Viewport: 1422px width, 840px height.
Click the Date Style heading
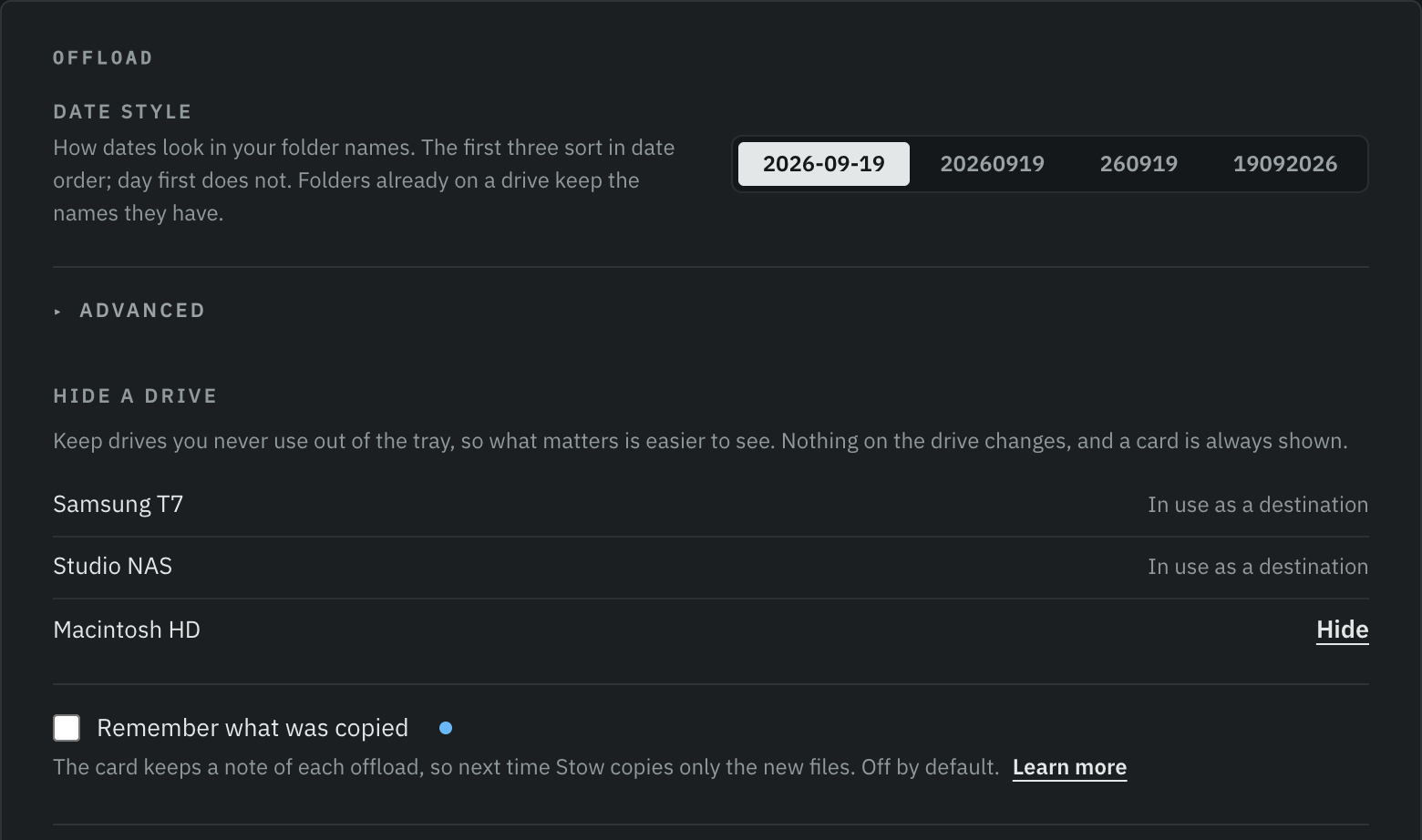(x=123, y=112)
